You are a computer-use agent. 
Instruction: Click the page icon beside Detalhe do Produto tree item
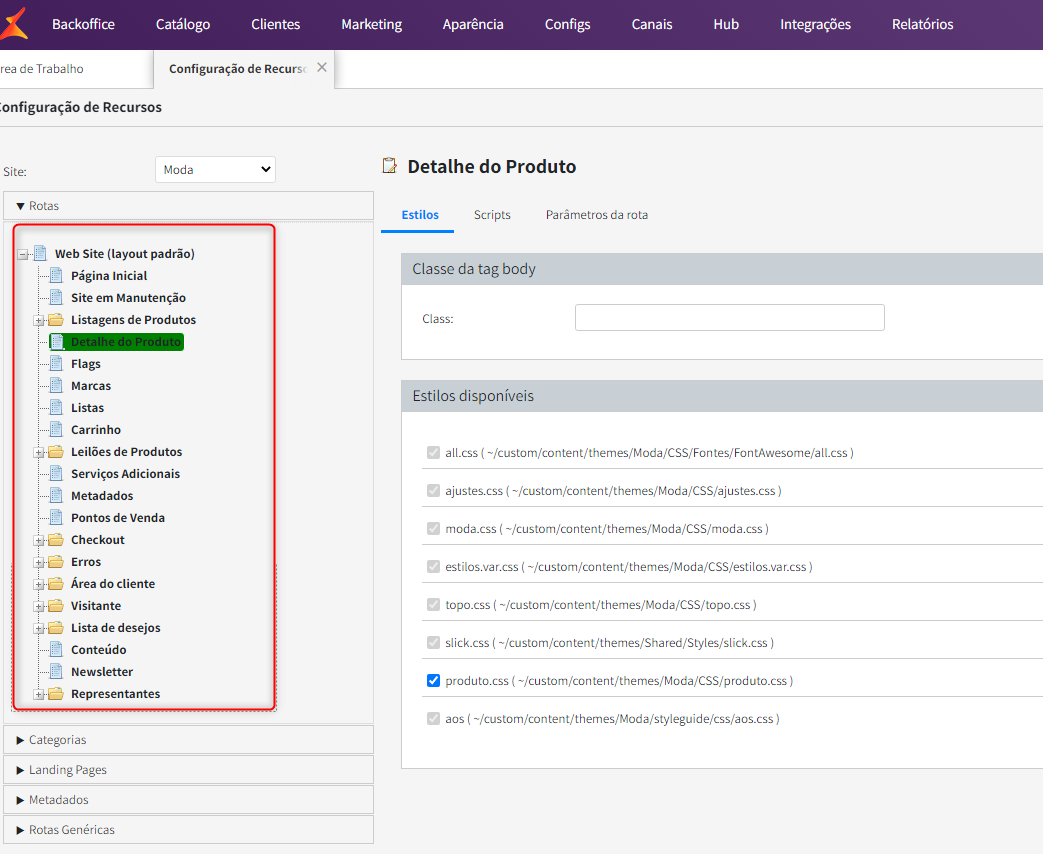tap(58, 342)
